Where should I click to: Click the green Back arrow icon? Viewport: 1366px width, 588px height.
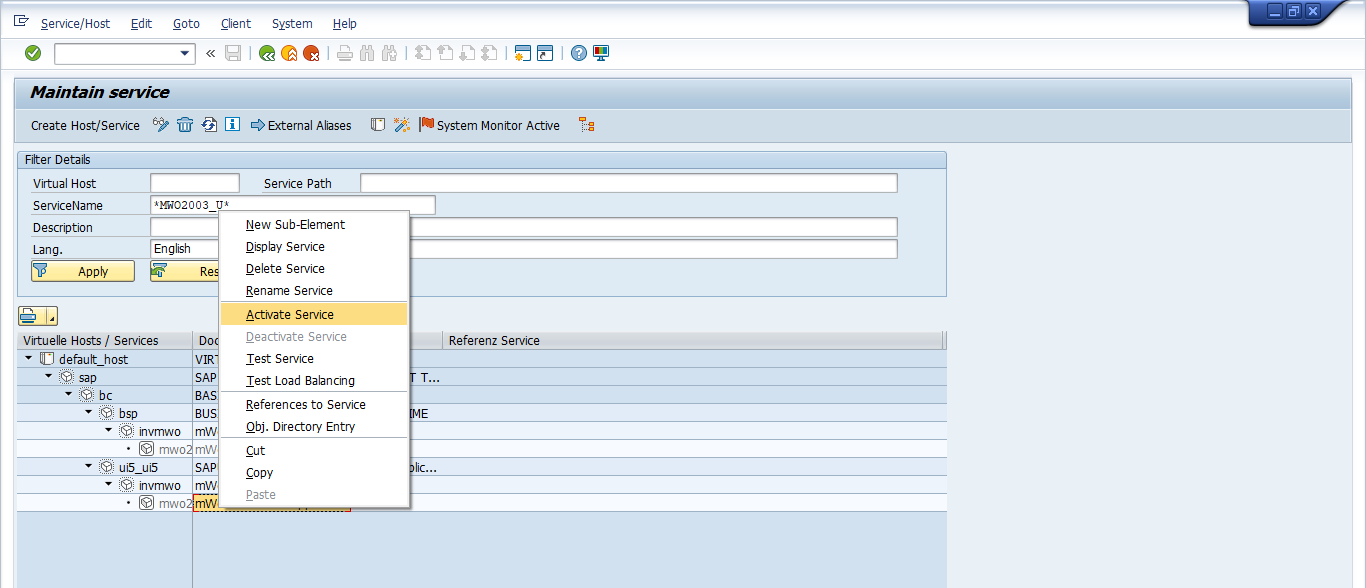click(267, 54)
